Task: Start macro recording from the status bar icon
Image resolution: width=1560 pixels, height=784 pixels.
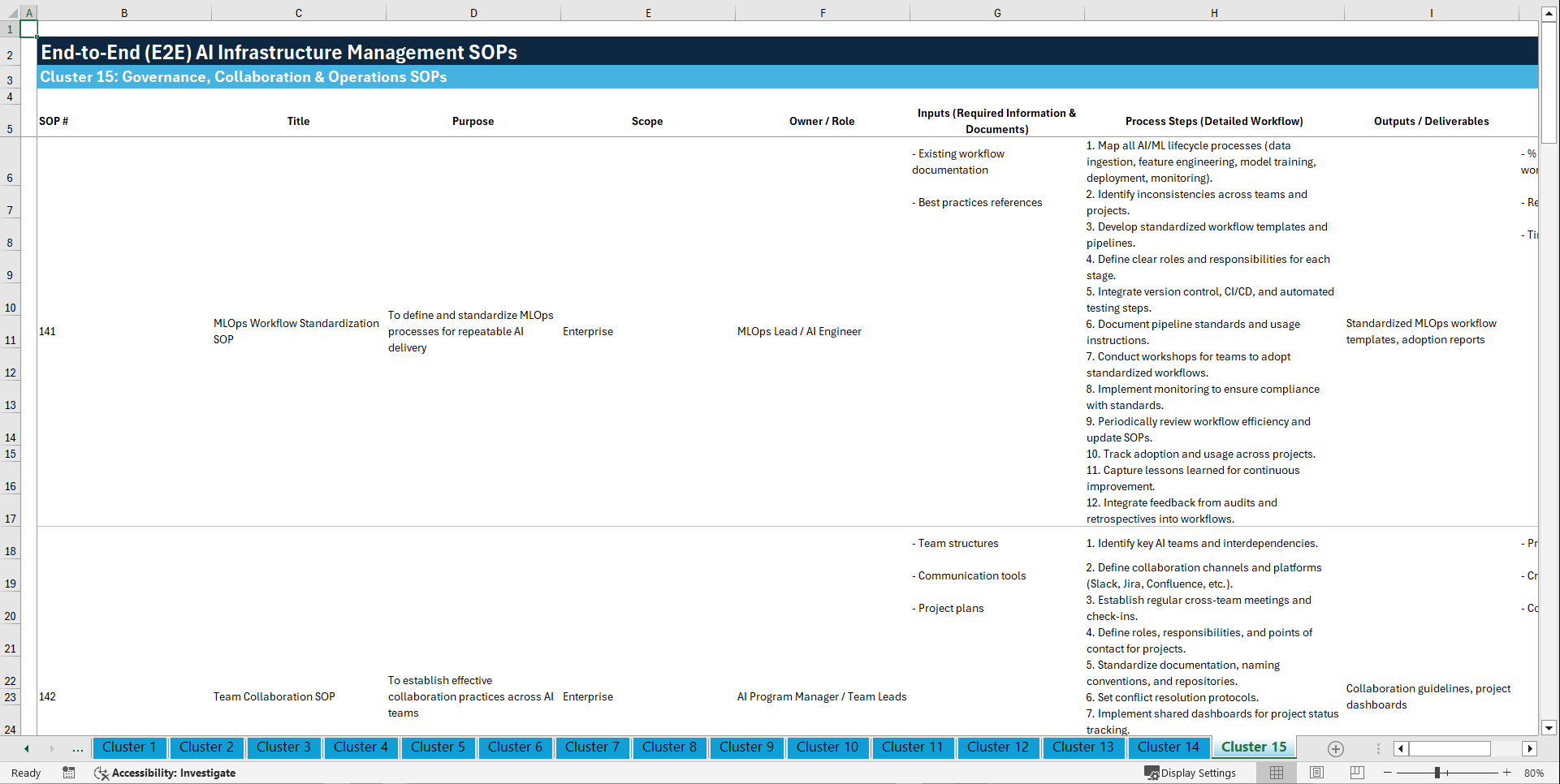Action: [69, 773]
